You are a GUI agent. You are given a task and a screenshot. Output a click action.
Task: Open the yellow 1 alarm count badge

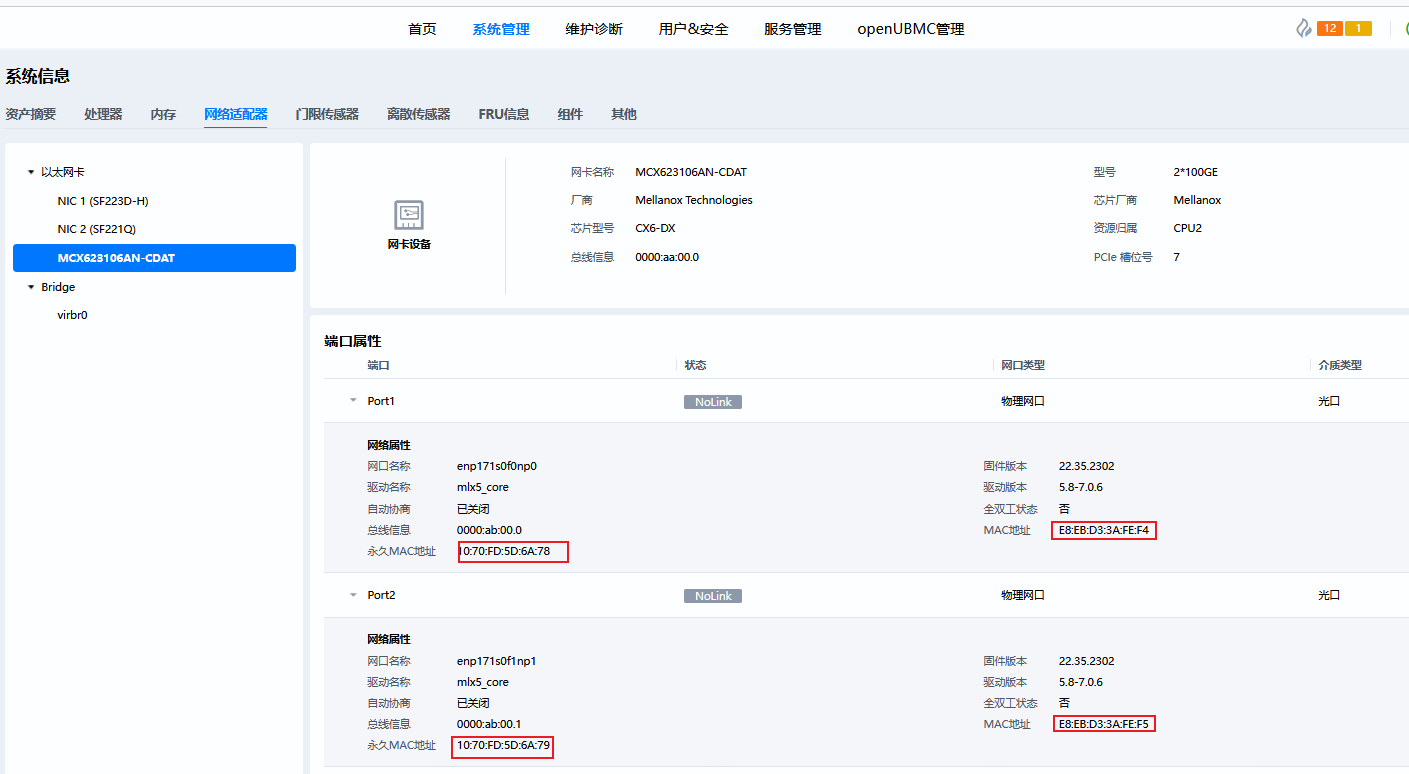point(1358,28)
